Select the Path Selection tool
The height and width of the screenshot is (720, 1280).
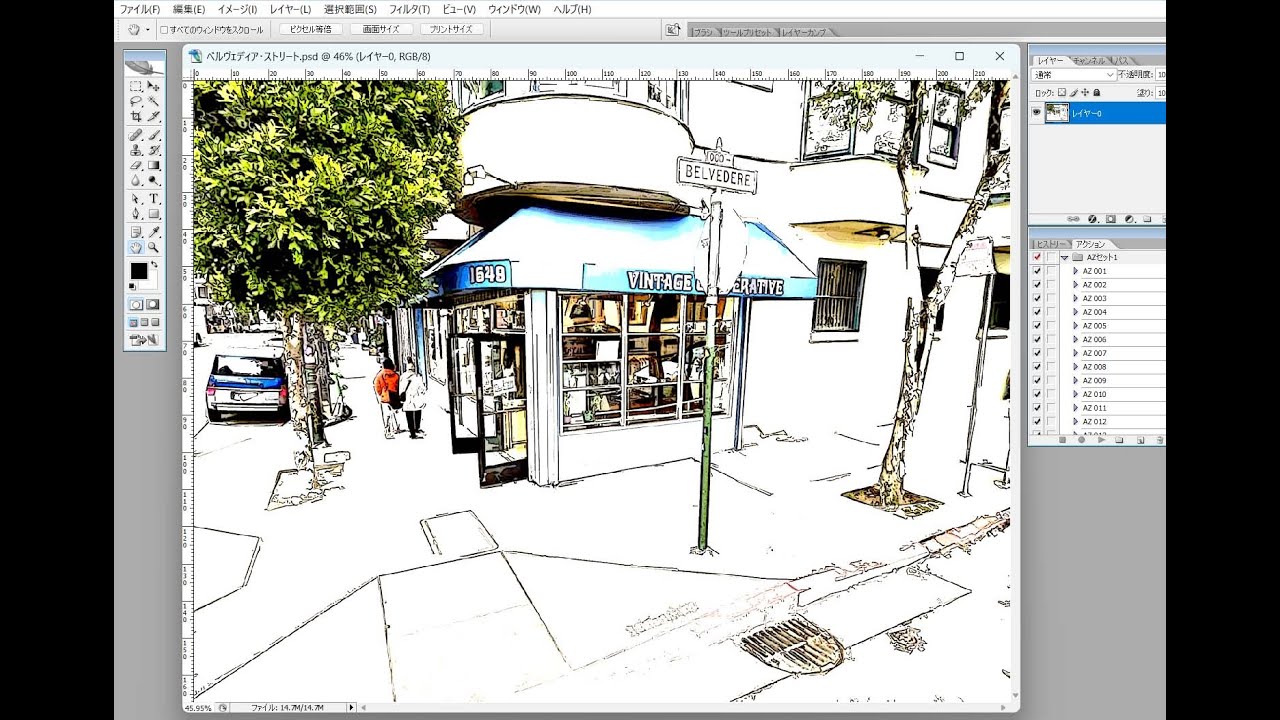click(x=135, y=198)
